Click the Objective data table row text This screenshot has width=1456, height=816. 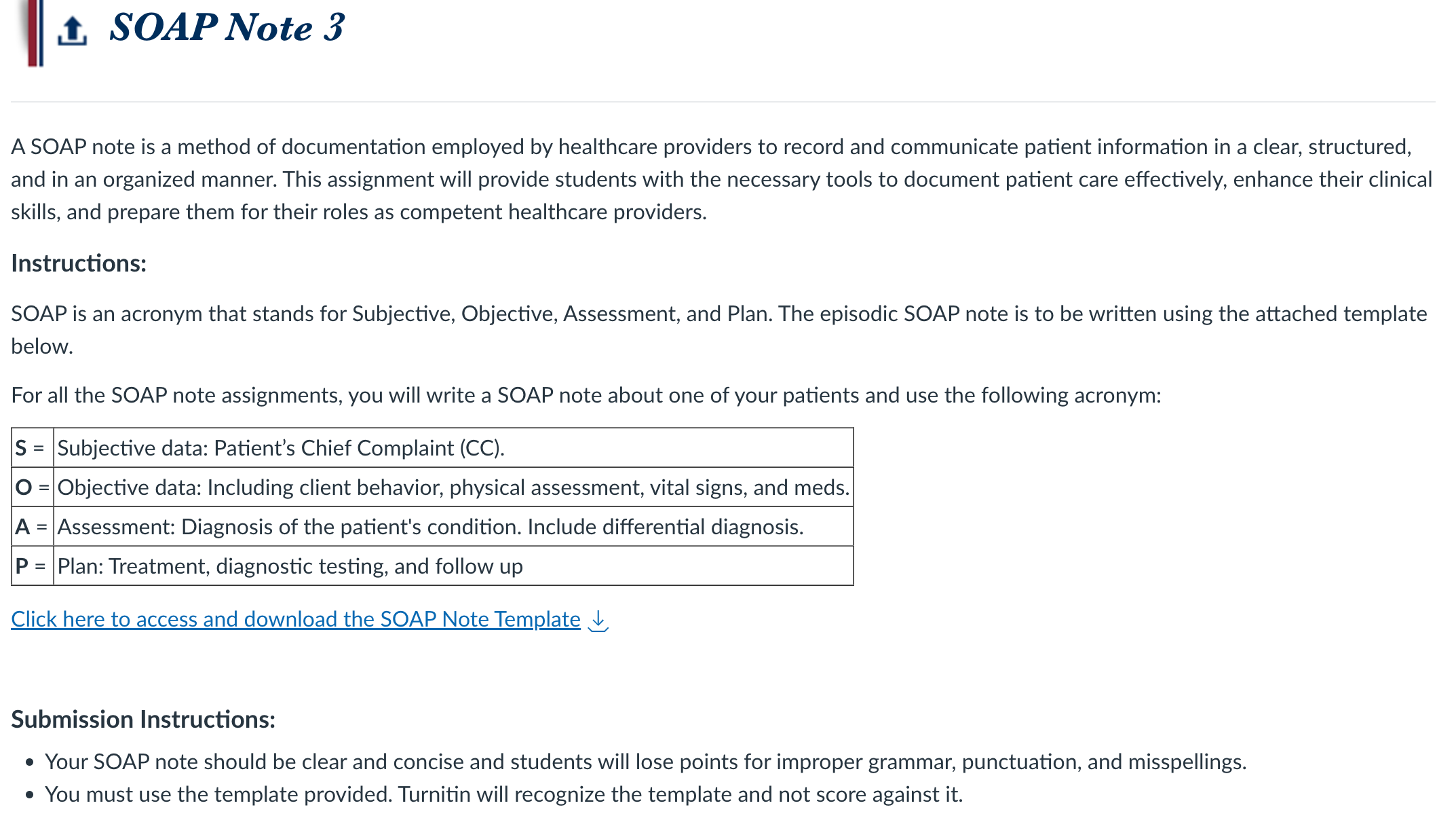[x=453, y=487]
